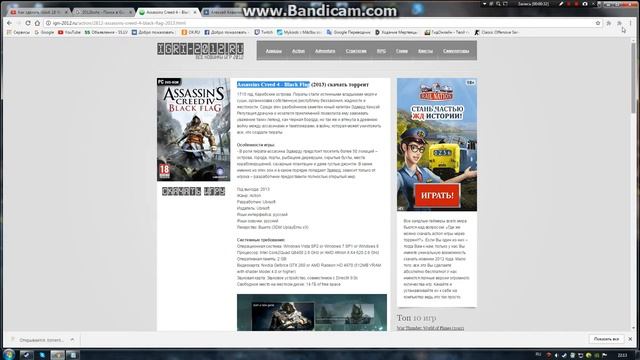
Task: Close the first YouTube tab
Action: (x=66, y=13)
